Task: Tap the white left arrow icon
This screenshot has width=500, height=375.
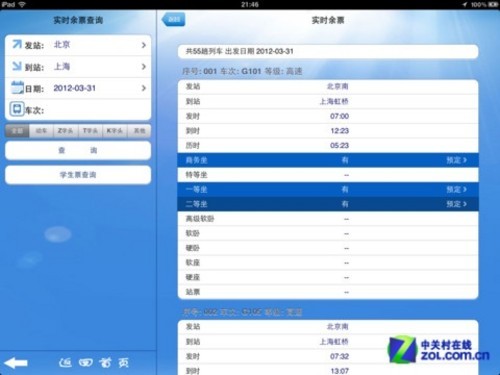Action: click(x=16, y=363)
